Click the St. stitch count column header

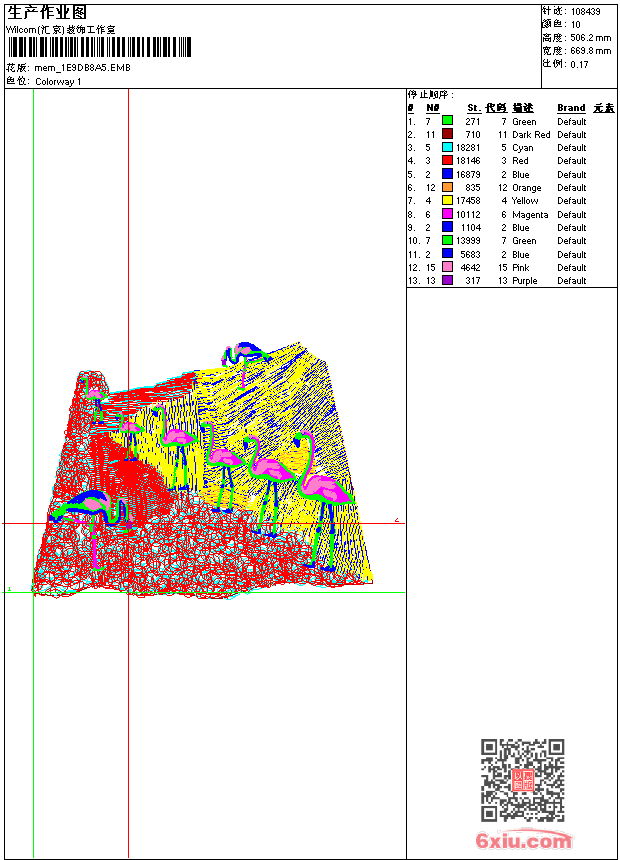(x=473, y=108)
